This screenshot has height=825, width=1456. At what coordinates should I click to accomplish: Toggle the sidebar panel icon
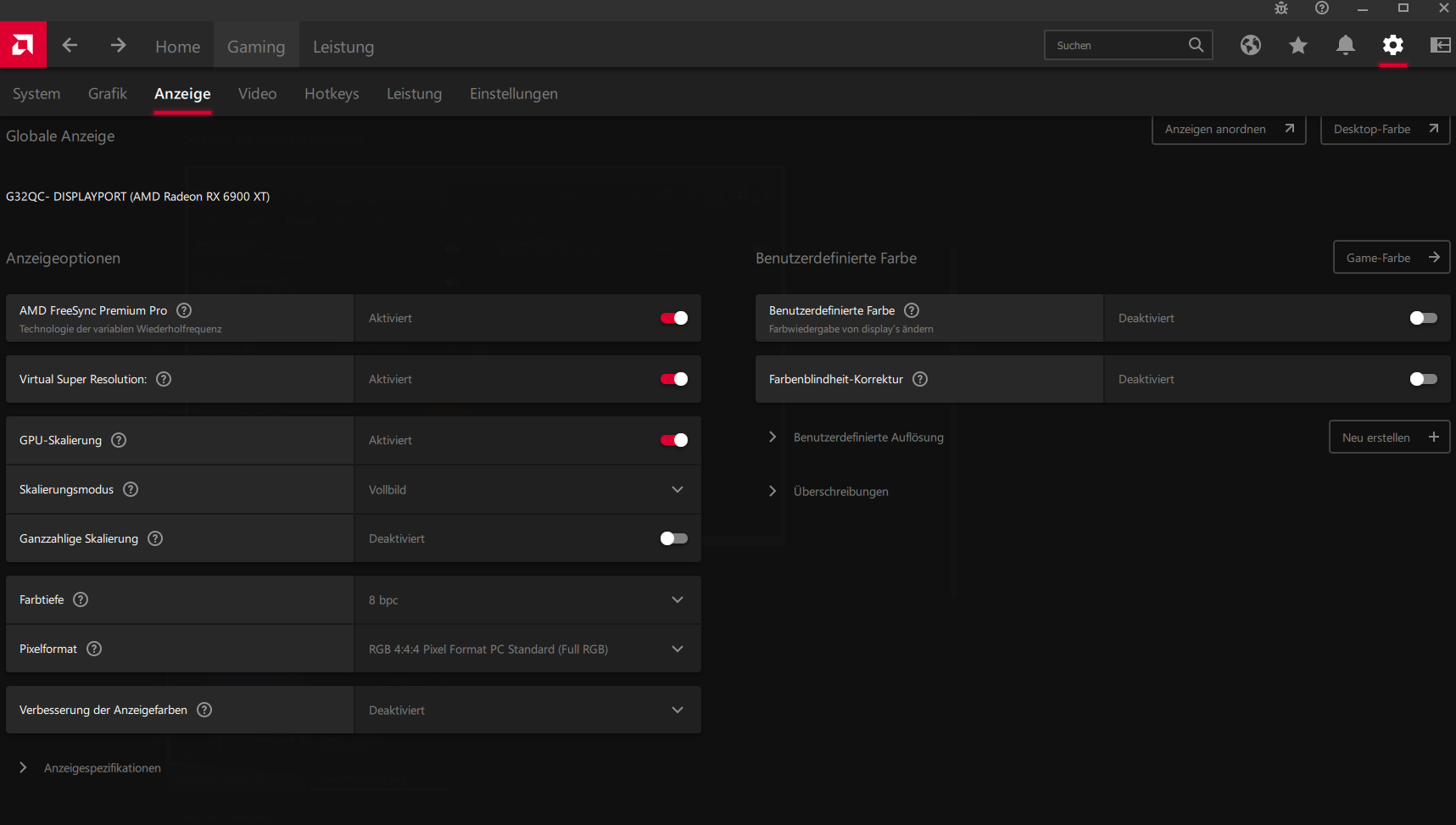pos(1441,45)
